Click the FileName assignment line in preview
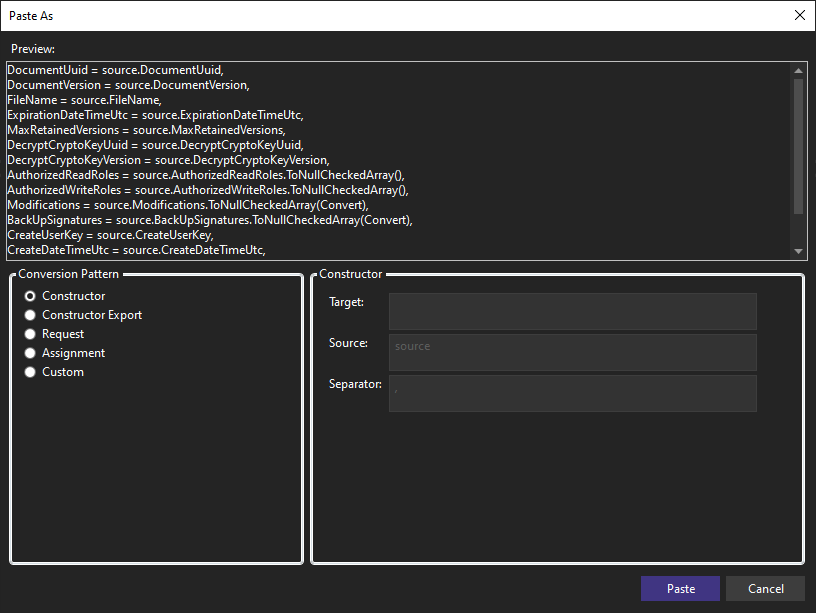Viewport: 816px width, 613px height. 84,100
